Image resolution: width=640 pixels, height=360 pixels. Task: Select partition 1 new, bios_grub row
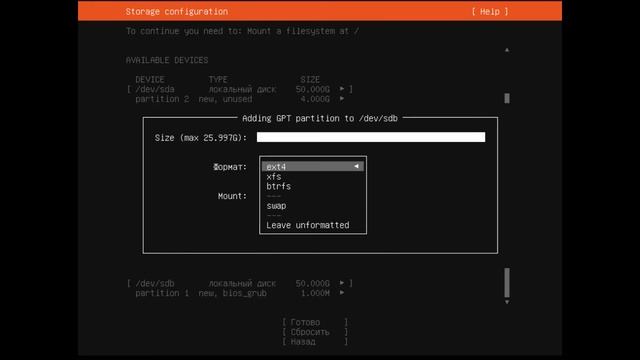point(240,293)
